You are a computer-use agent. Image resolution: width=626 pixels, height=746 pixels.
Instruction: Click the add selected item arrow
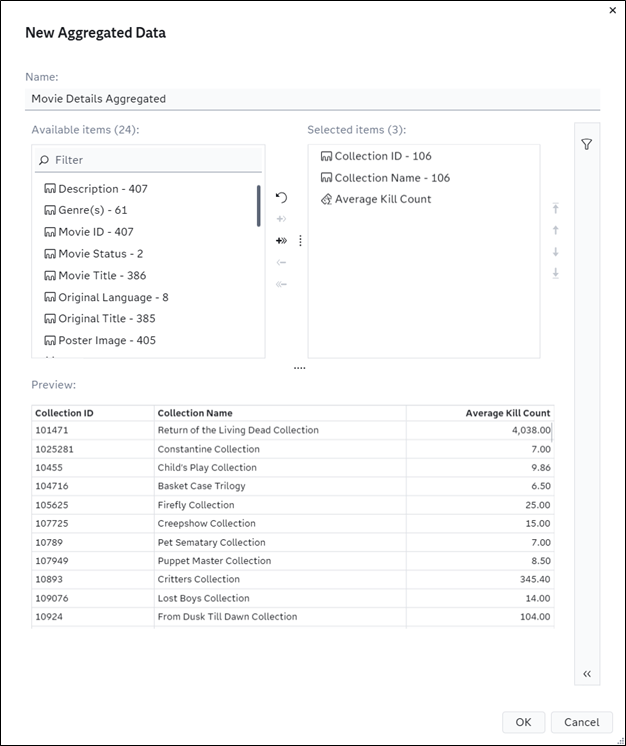(281, 219)
